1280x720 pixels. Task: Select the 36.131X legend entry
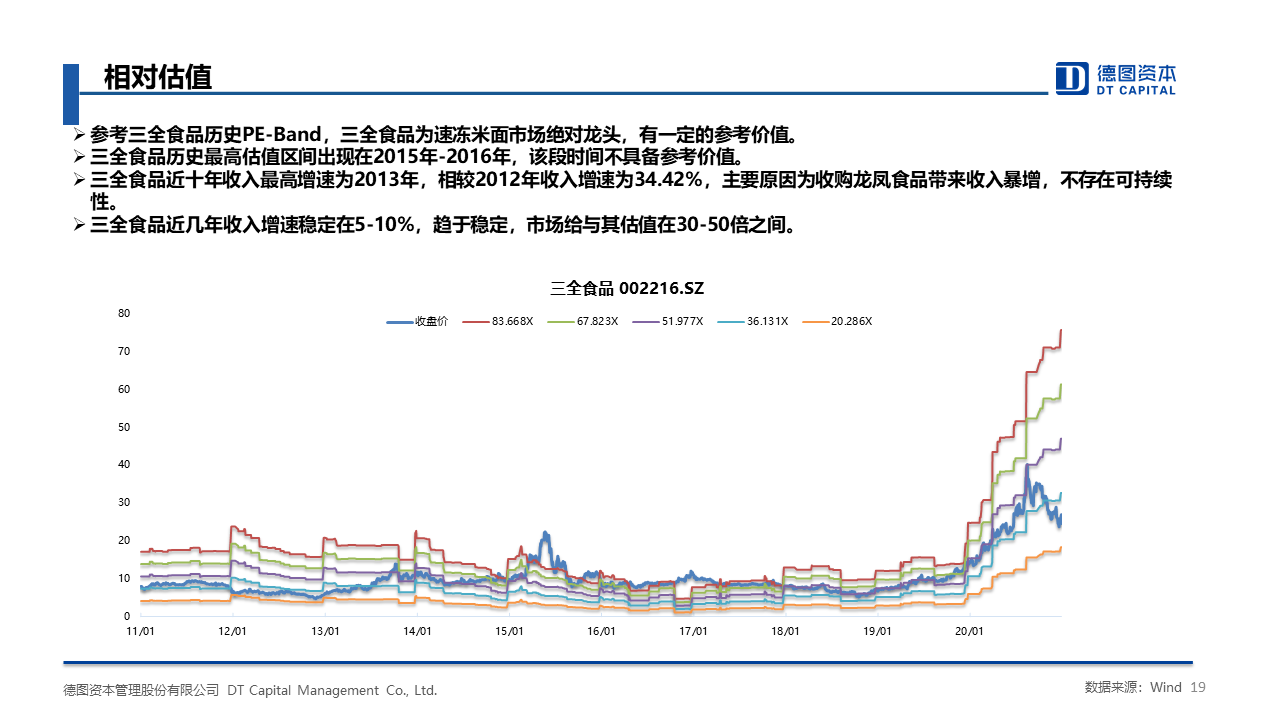pos(755,321)
